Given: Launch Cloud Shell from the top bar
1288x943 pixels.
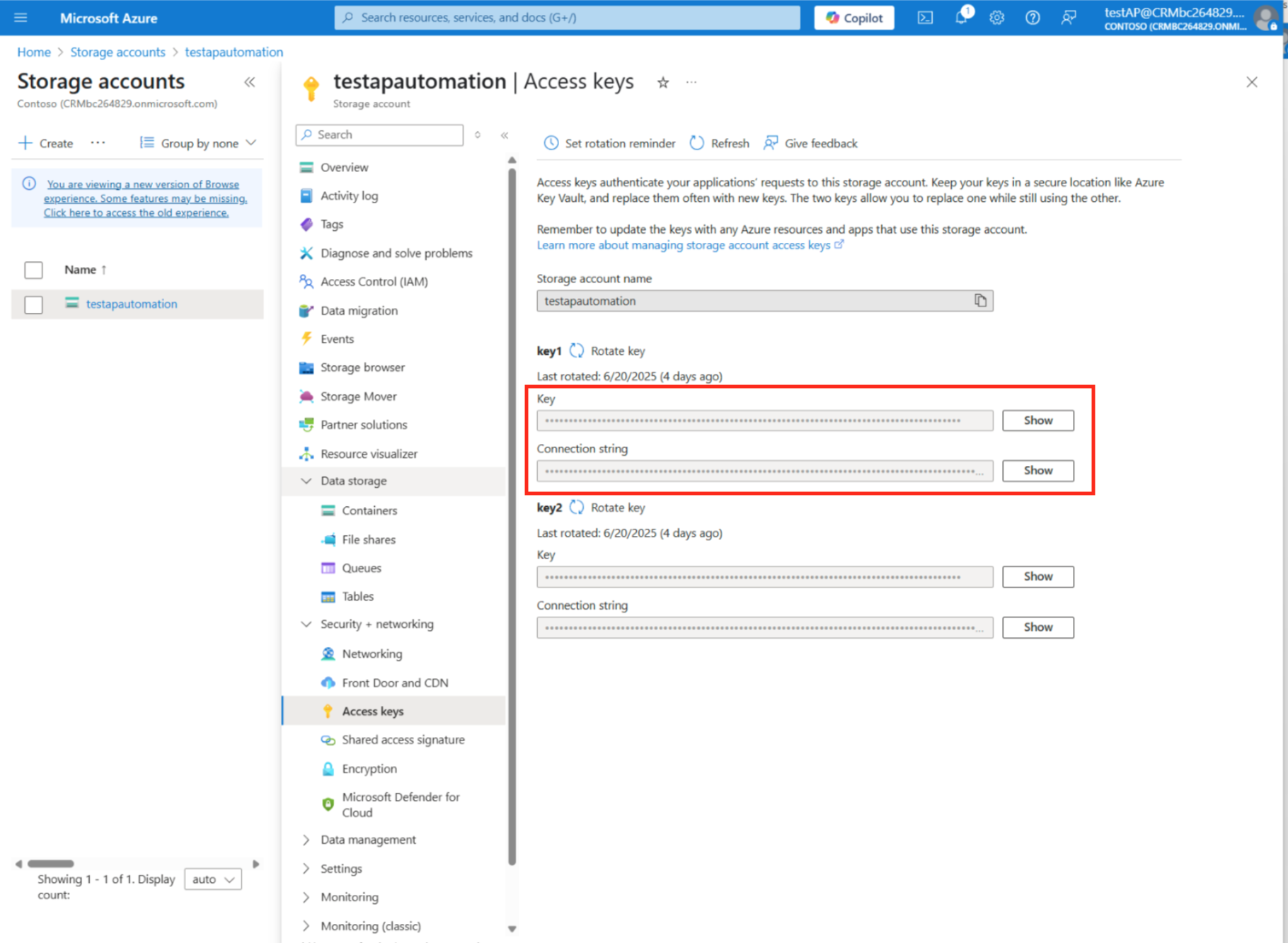Looking at the screenshot, I should pyautogui.click(x=925, y=18).
